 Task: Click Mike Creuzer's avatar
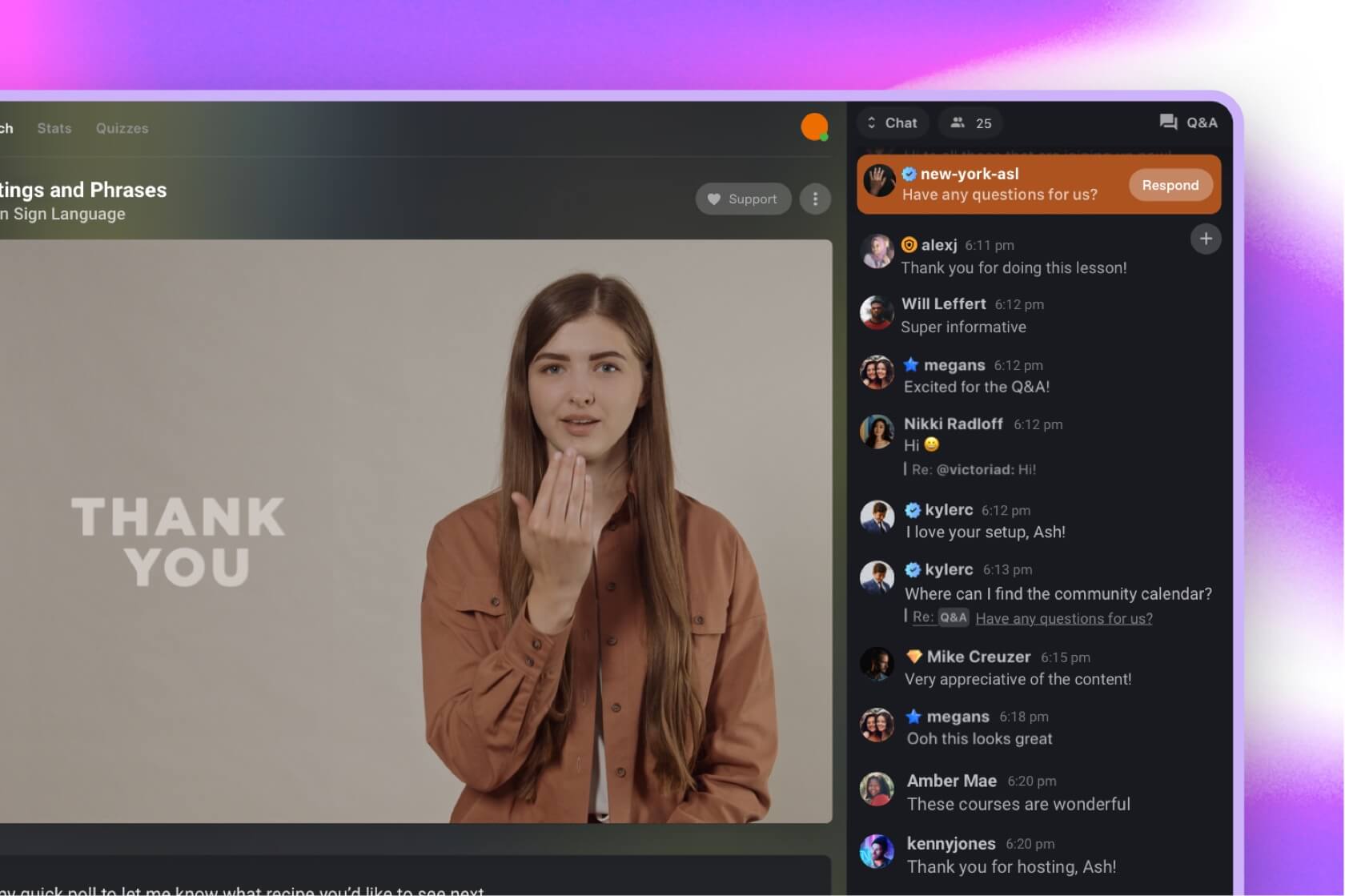click(x=877, y=664)
